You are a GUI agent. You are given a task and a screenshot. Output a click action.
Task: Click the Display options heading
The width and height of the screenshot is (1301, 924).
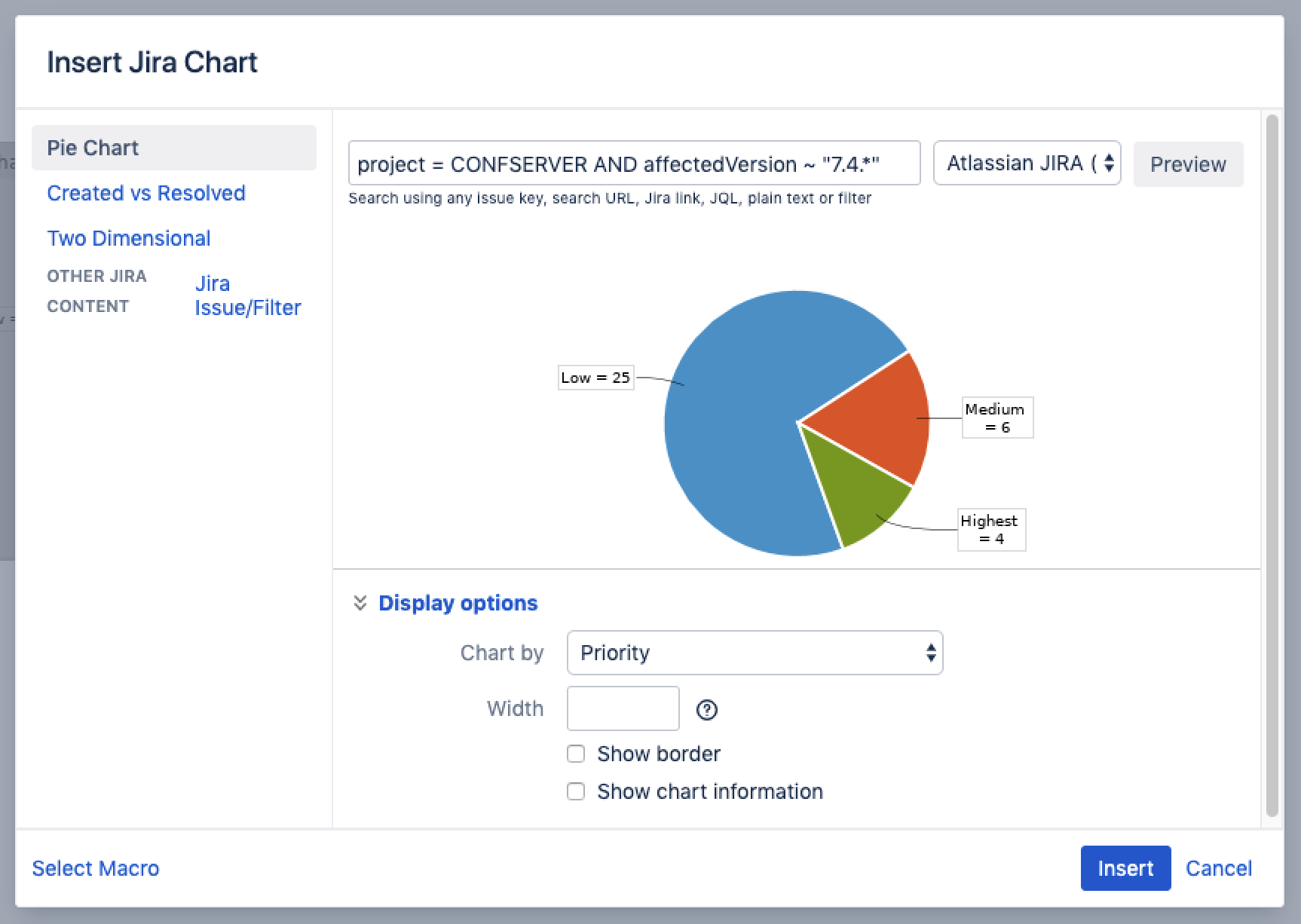tap(458, 603)
